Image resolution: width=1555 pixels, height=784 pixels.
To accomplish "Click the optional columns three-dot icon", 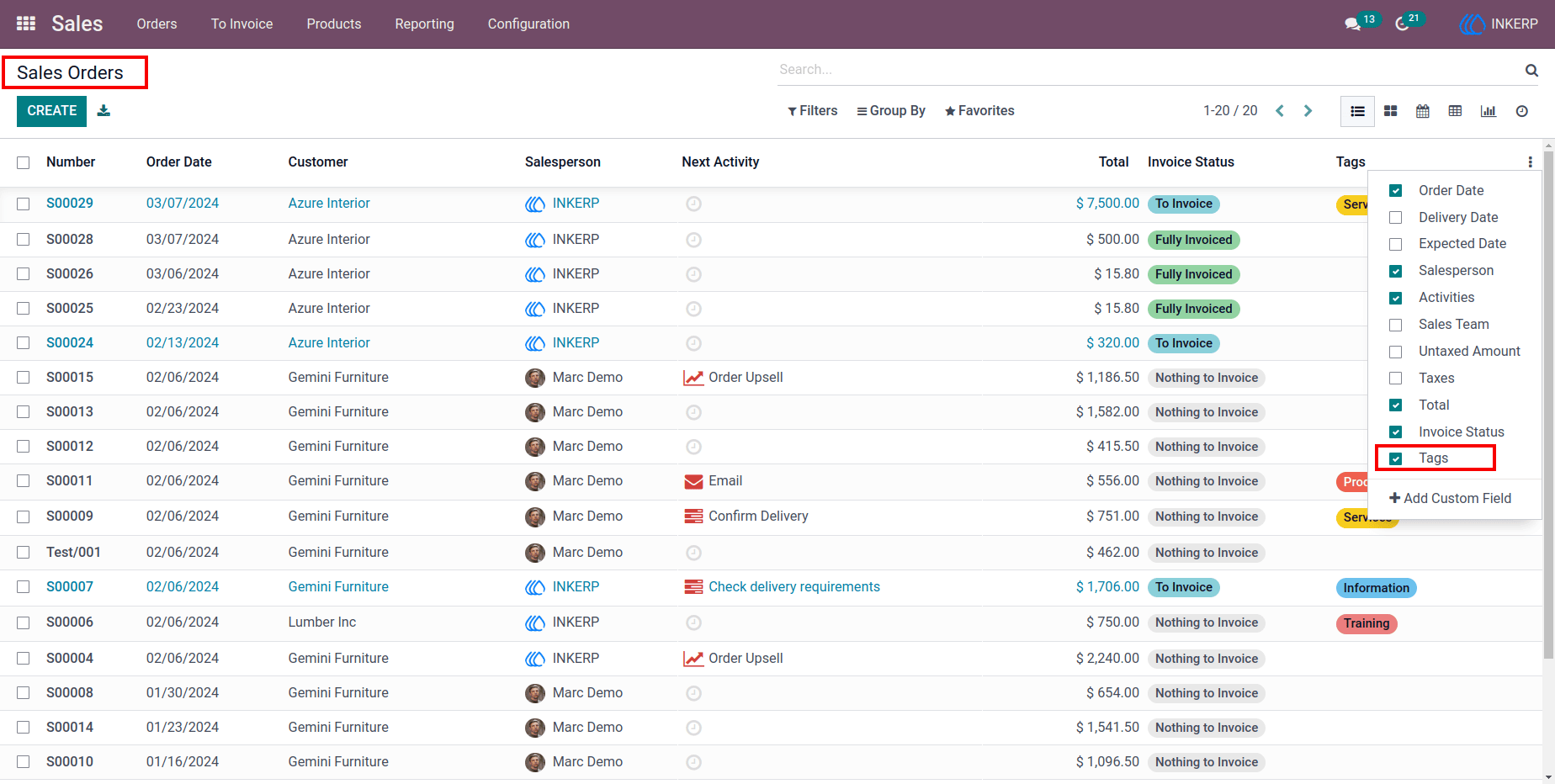I will [1530, 162].
